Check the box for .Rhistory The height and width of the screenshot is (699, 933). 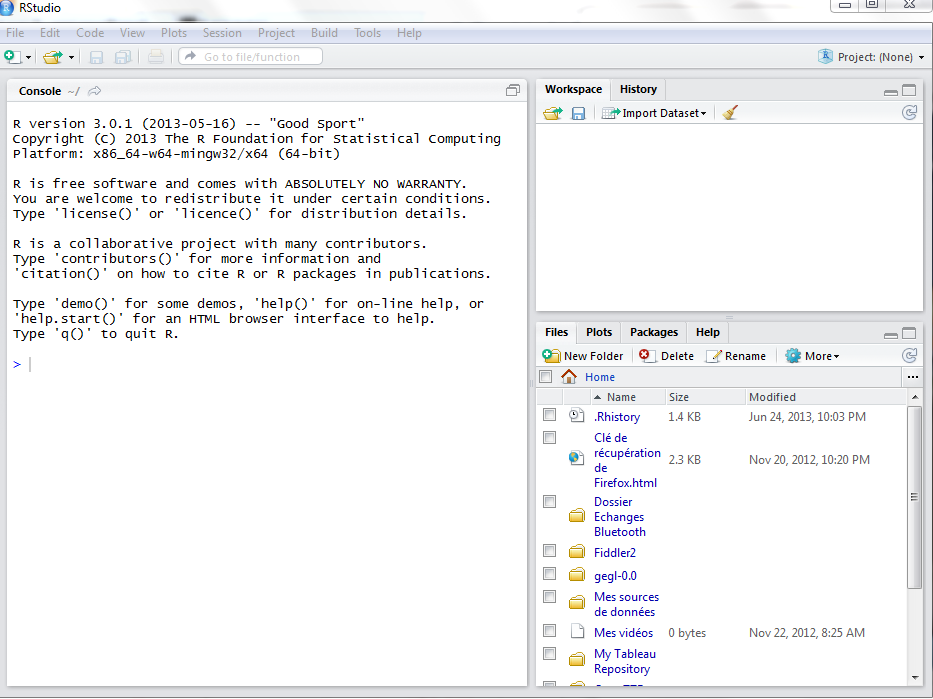pos(550,415)
